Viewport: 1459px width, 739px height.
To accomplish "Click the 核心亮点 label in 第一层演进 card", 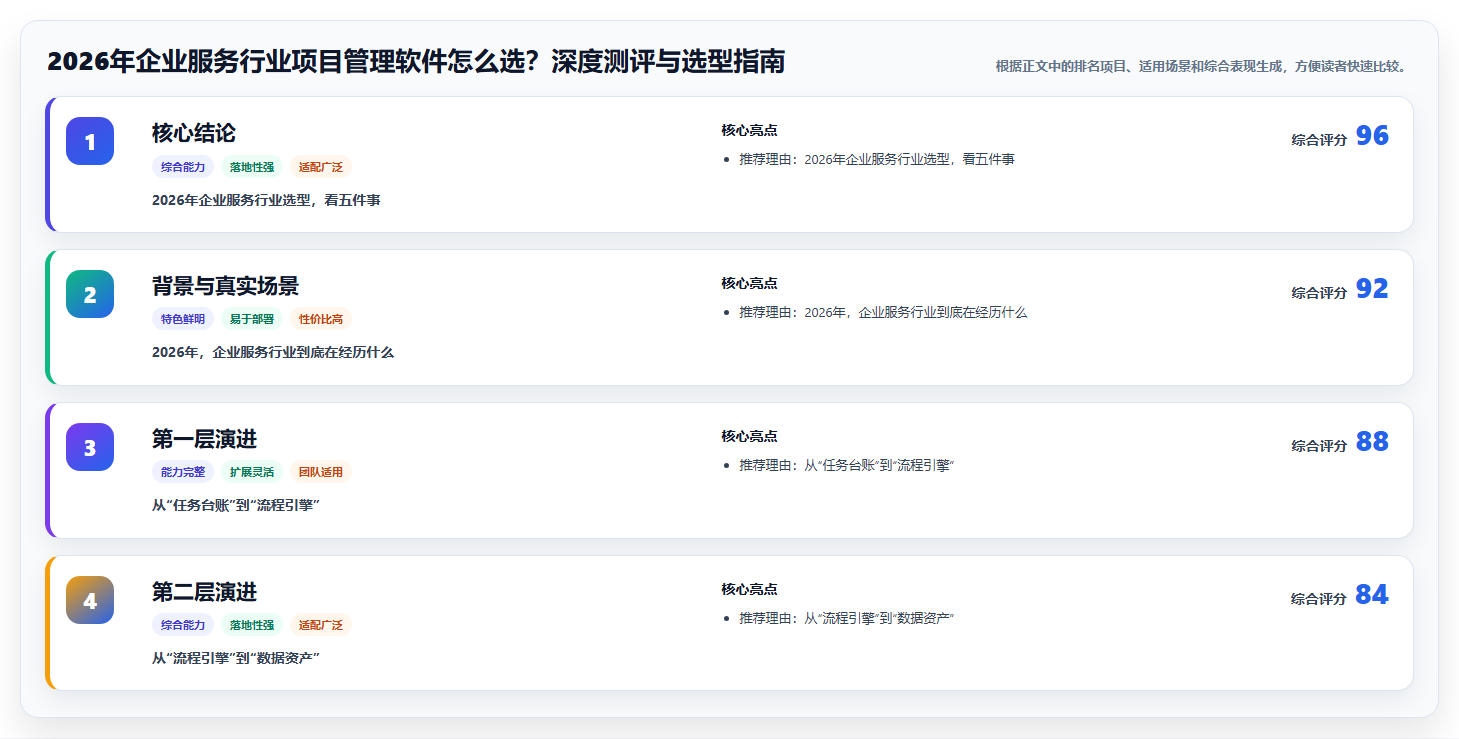I will click(x=749, y=436).
